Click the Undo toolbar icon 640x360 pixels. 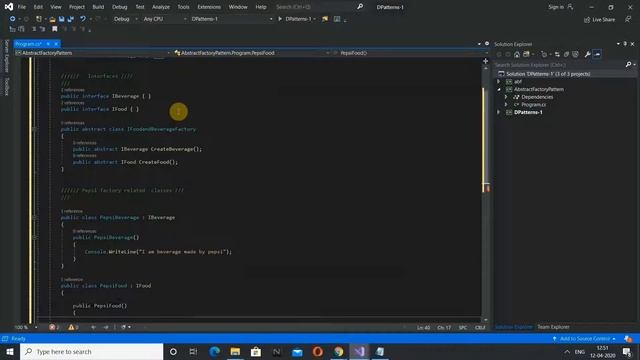tap(83, 19)
